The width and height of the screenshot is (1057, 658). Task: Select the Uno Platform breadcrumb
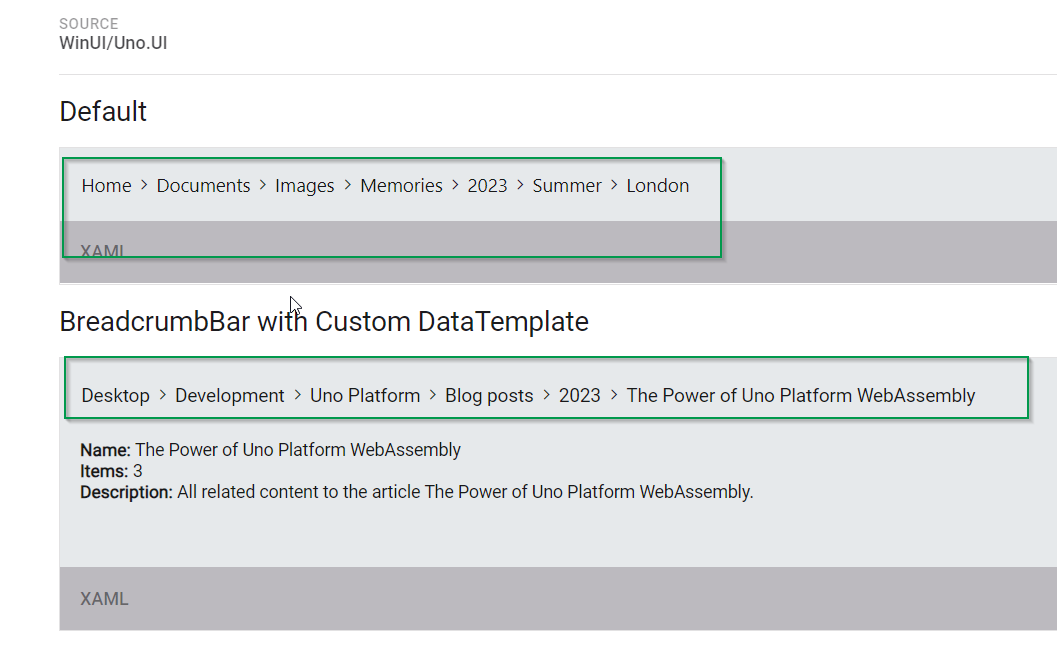(x=365, y=396)
